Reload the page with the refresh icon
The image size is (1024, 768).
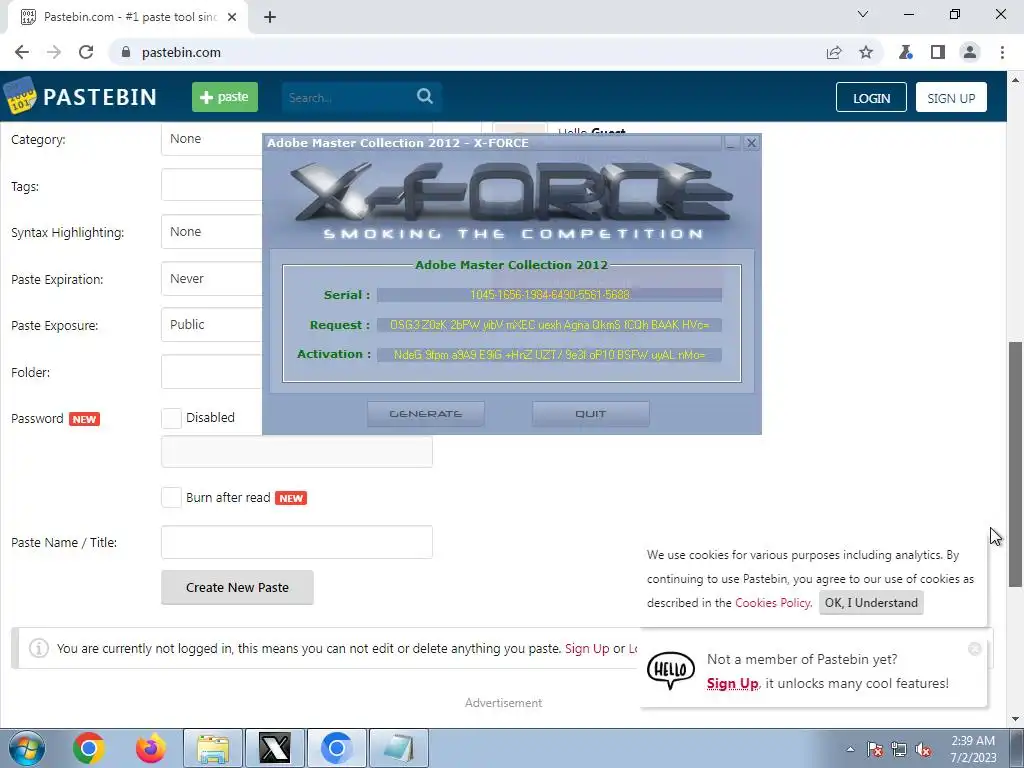(x=86, y=52)
